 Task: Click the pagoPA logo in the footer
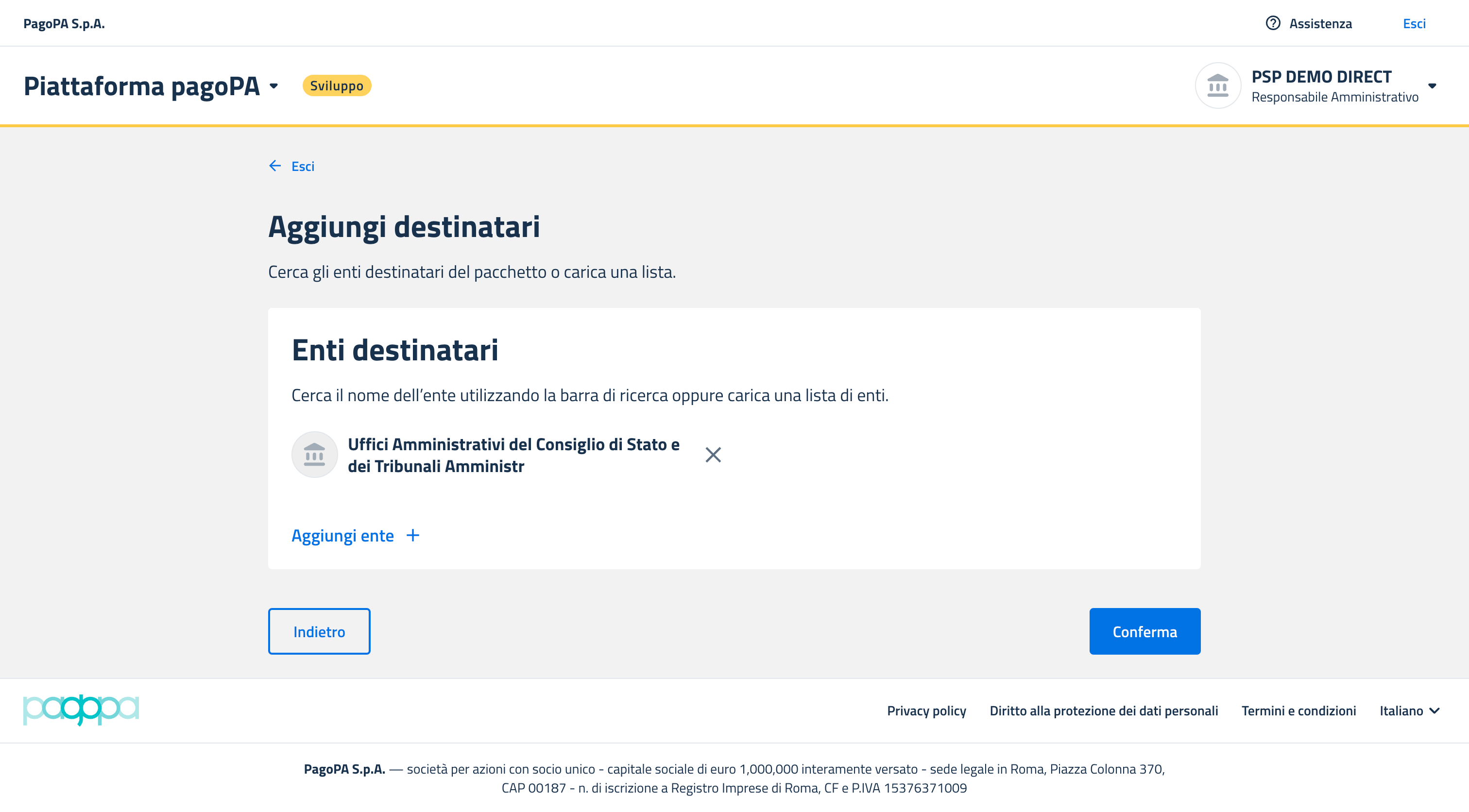pyautogui.click(x=81, y=710)
